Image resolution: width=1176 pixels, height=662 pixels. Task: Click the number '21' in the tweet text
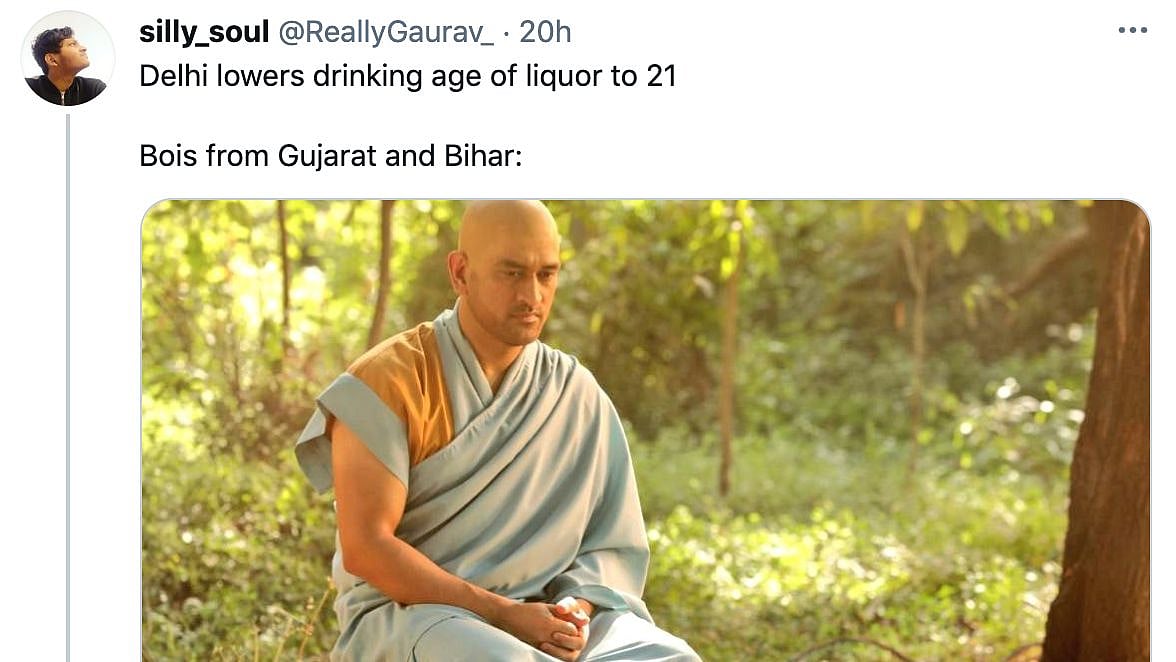coord(661,76)
